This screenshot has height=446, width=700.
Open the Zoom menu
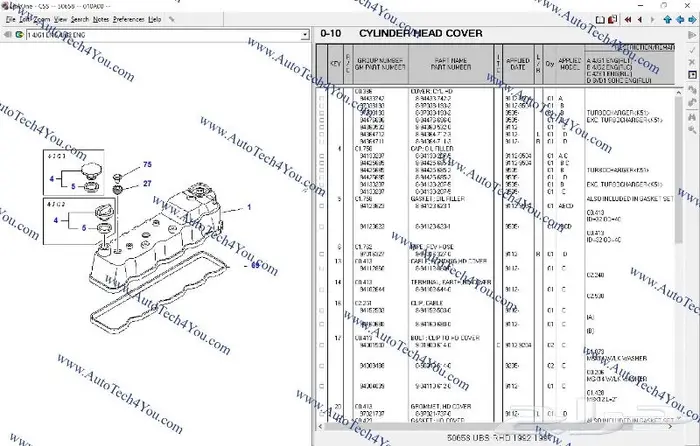click(41, 19)
